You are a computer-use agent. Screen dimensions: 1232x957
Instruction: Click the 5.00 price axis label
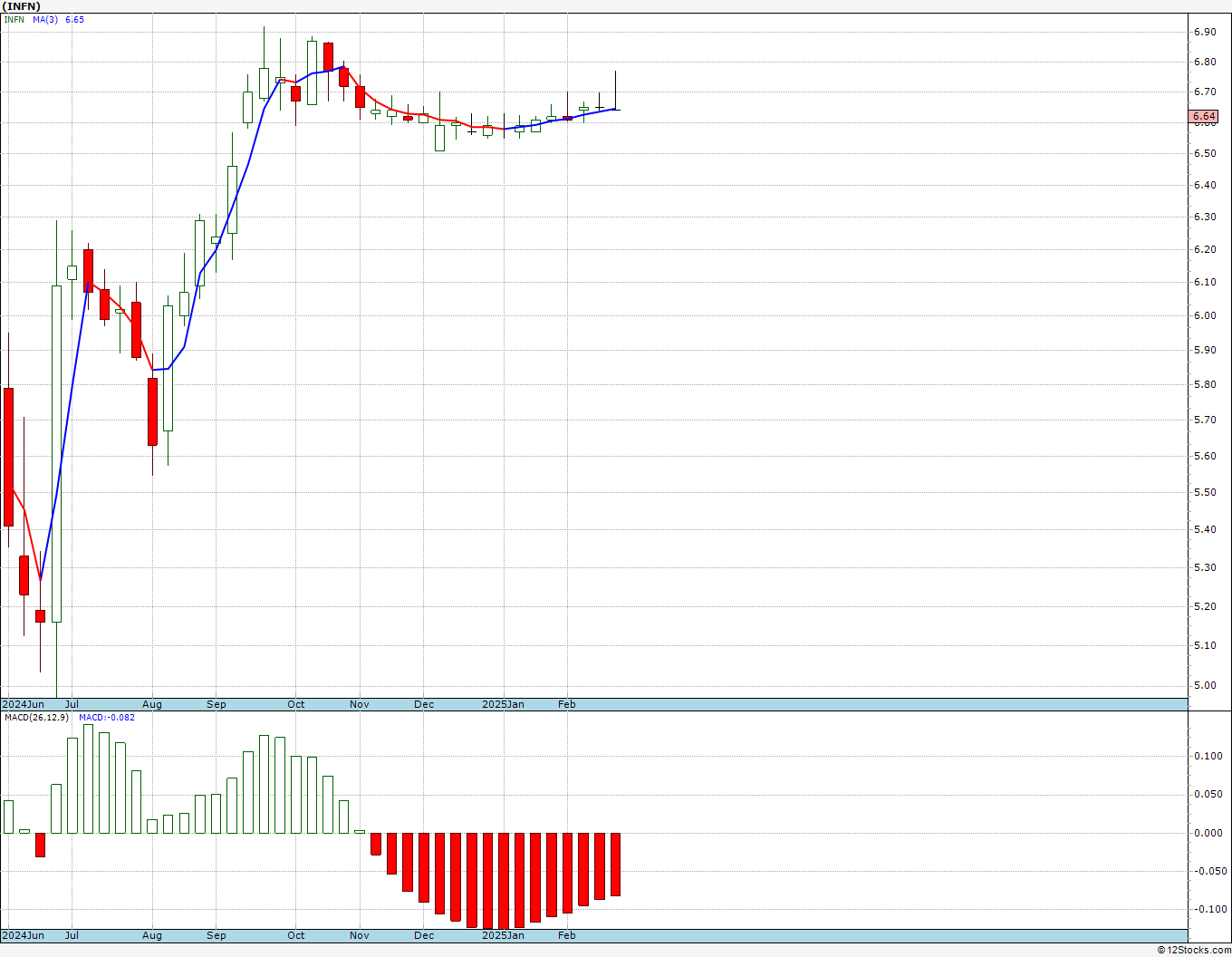click(x=1205, y=685)
